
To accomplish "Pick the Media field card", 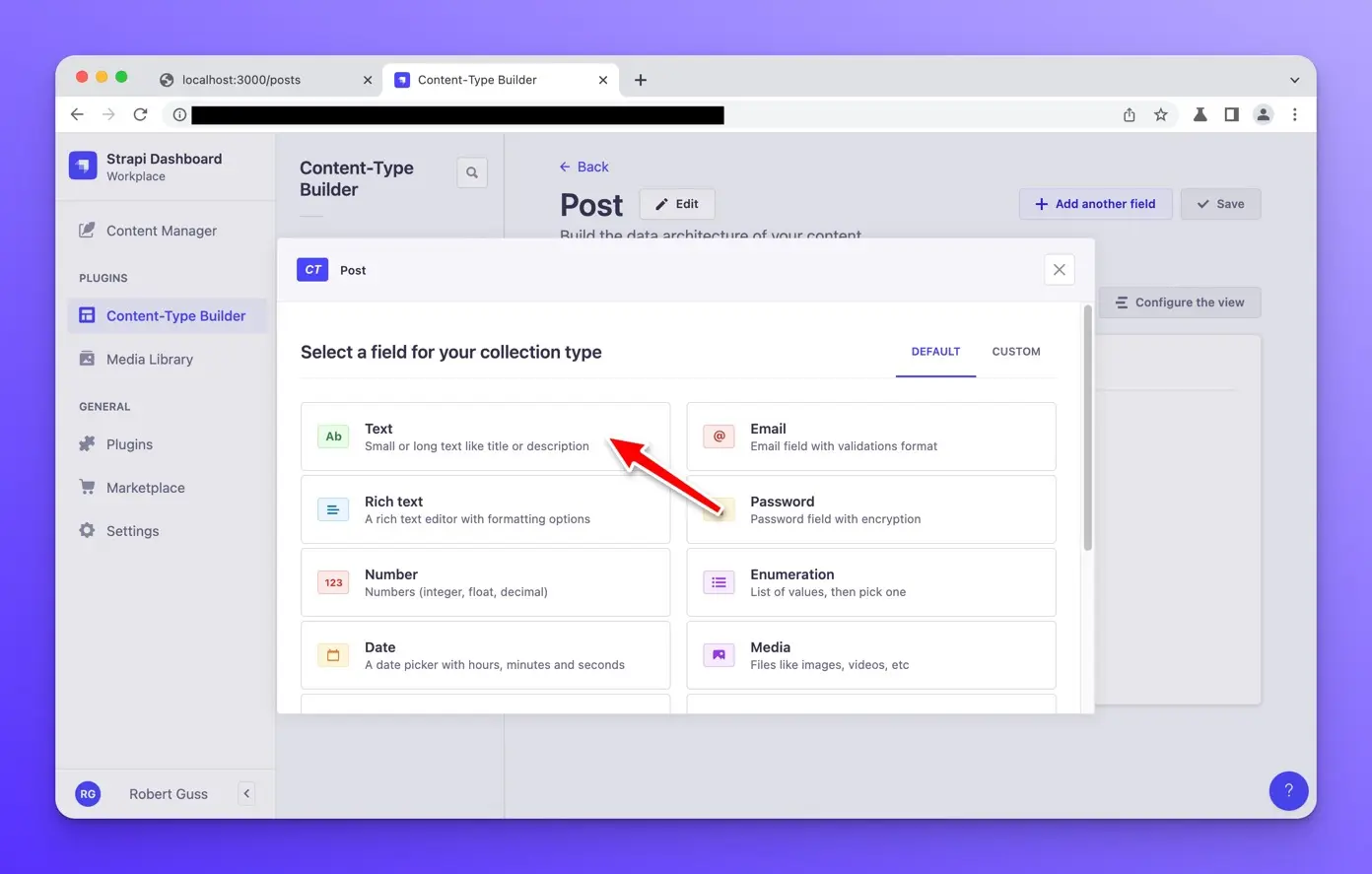I will pyautogui.click(x=871, y=655).
